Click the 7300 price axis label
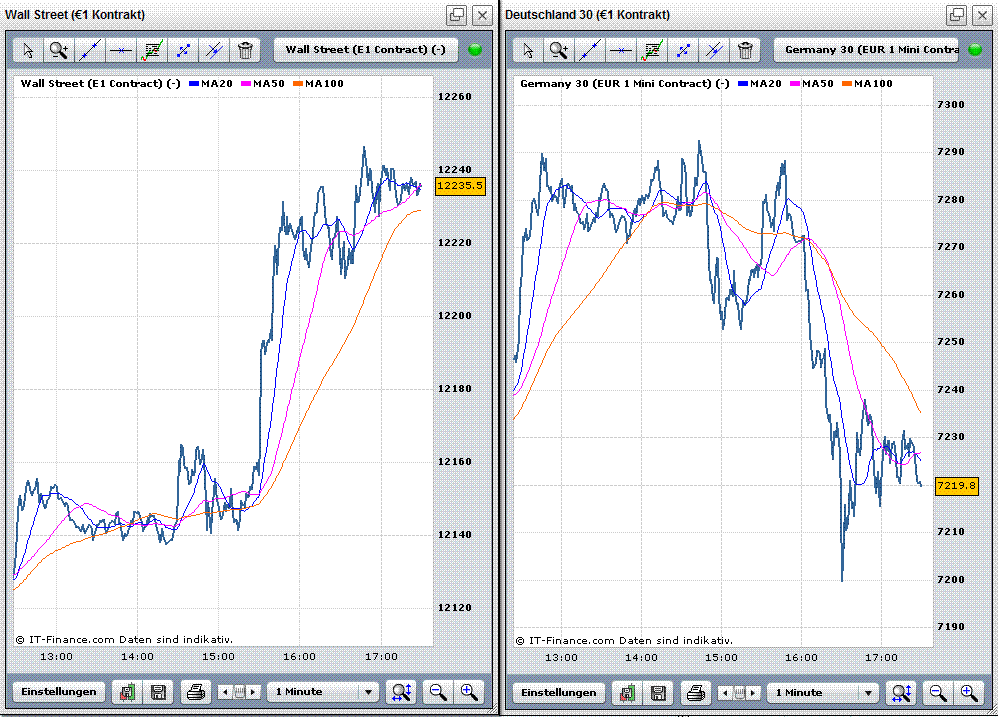This screenshot has width=998, height=717. [x=950, y=104]
